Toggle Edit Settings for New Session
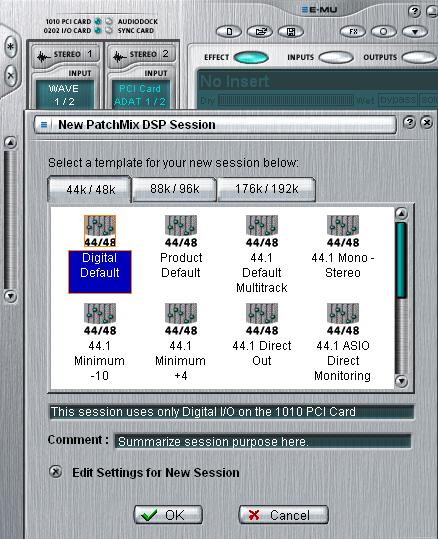The image size is (438, 539). (x=55, y=472)
